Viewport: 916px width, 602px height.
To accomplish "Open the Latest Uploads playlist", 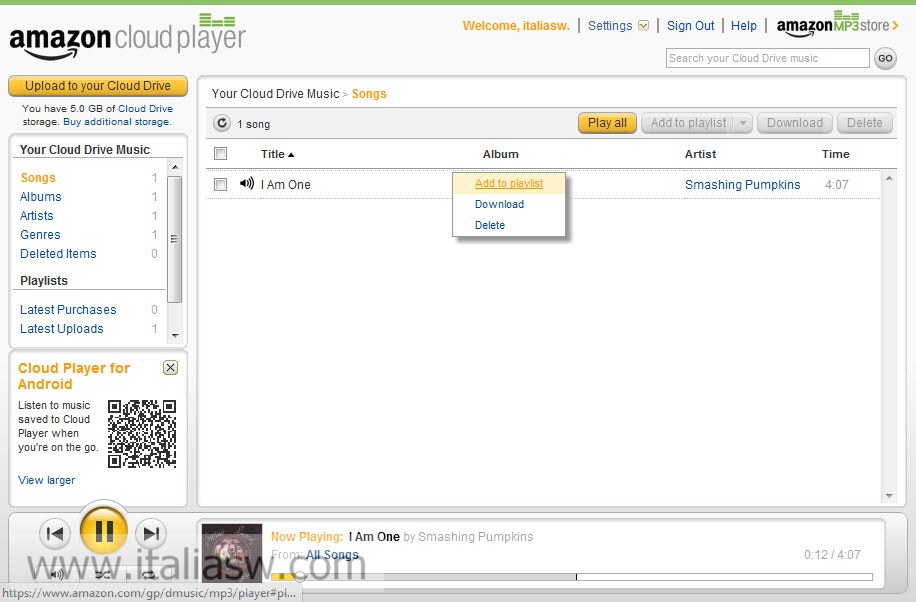I will tap(61, 329).
